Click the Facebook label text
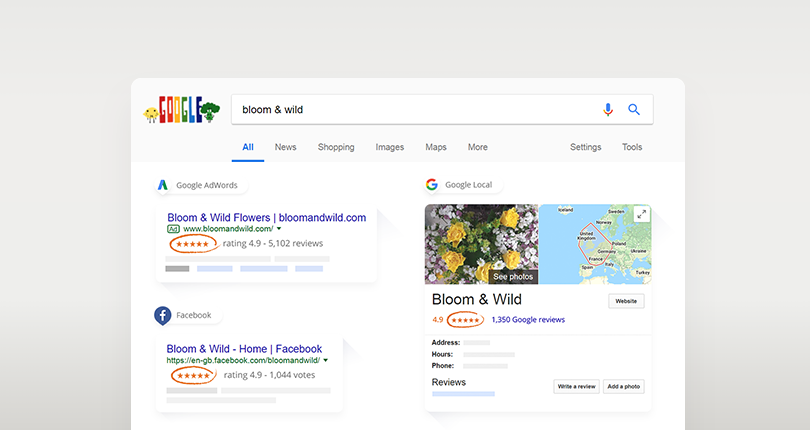The height and width of the screenshot is (430, 810). (194, 315)
